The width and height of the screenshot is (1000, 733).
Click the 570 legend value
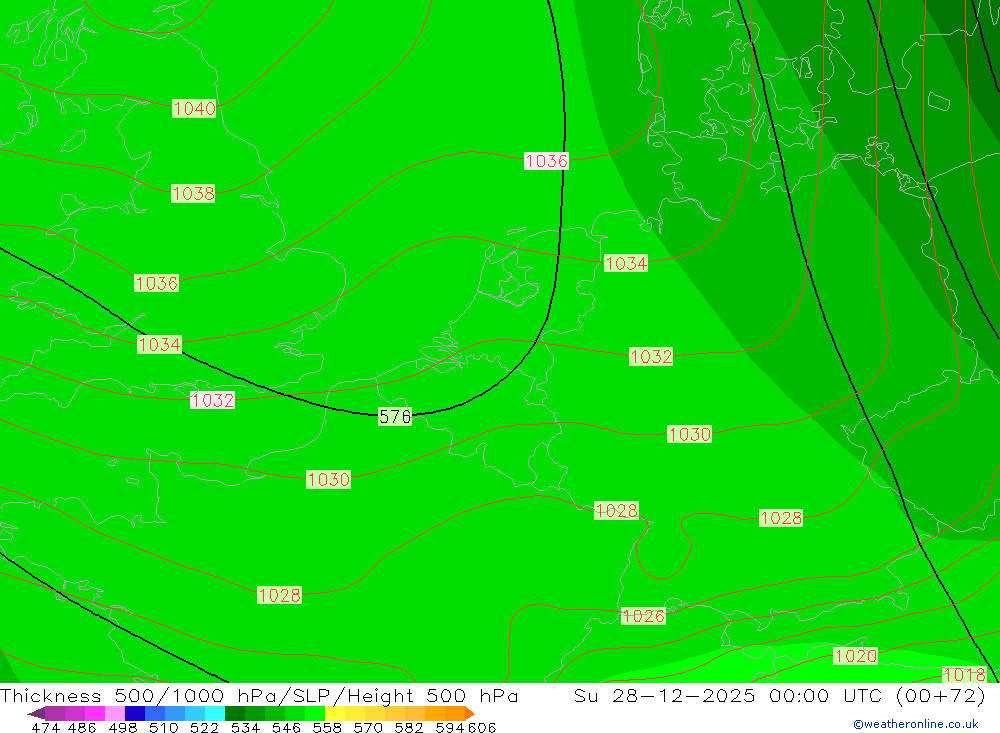point(367,727)
